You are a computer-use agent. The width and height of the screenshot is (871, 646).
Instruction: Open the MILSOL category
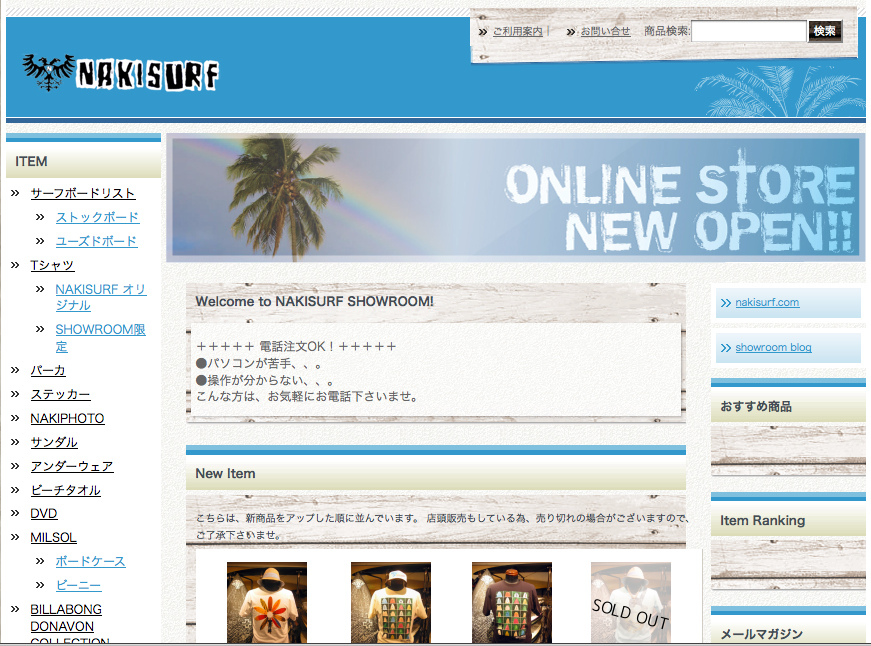(53, 538)
